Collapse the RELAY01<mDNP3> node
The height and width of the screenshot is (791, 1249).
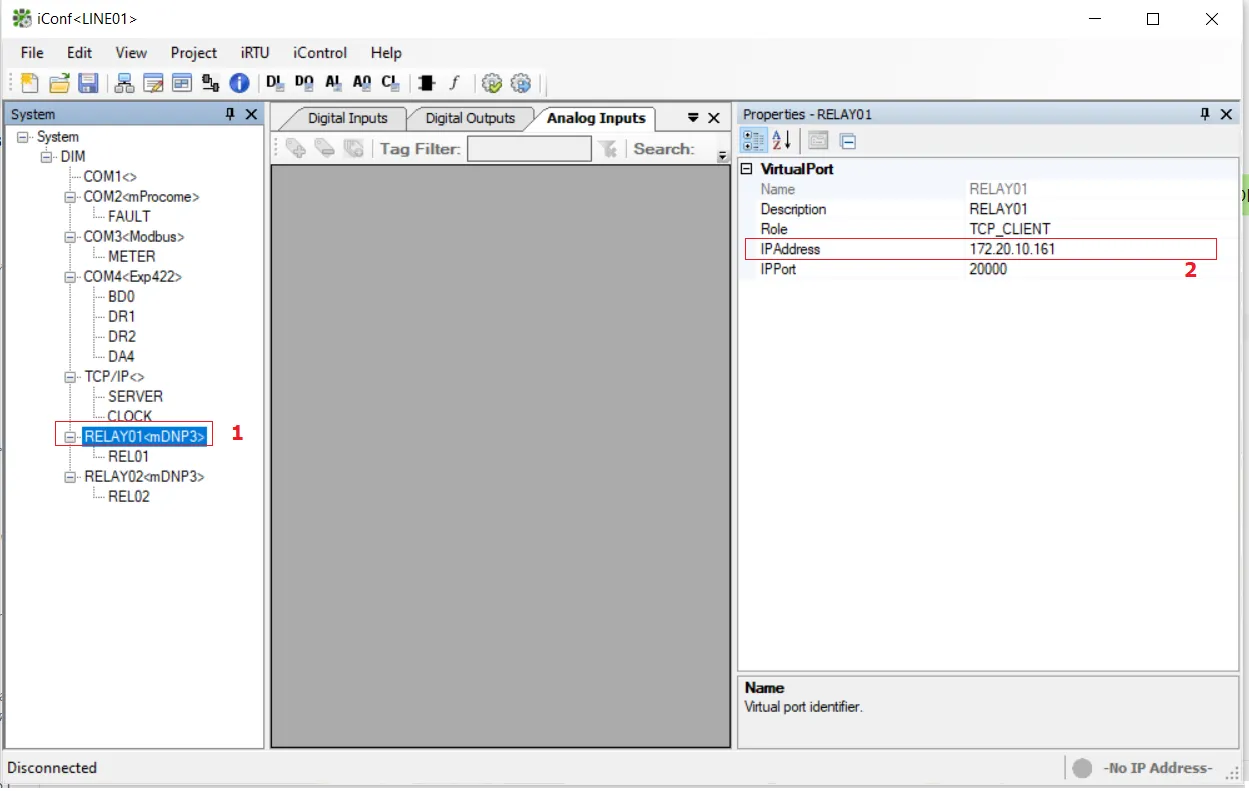coord(70,437)
